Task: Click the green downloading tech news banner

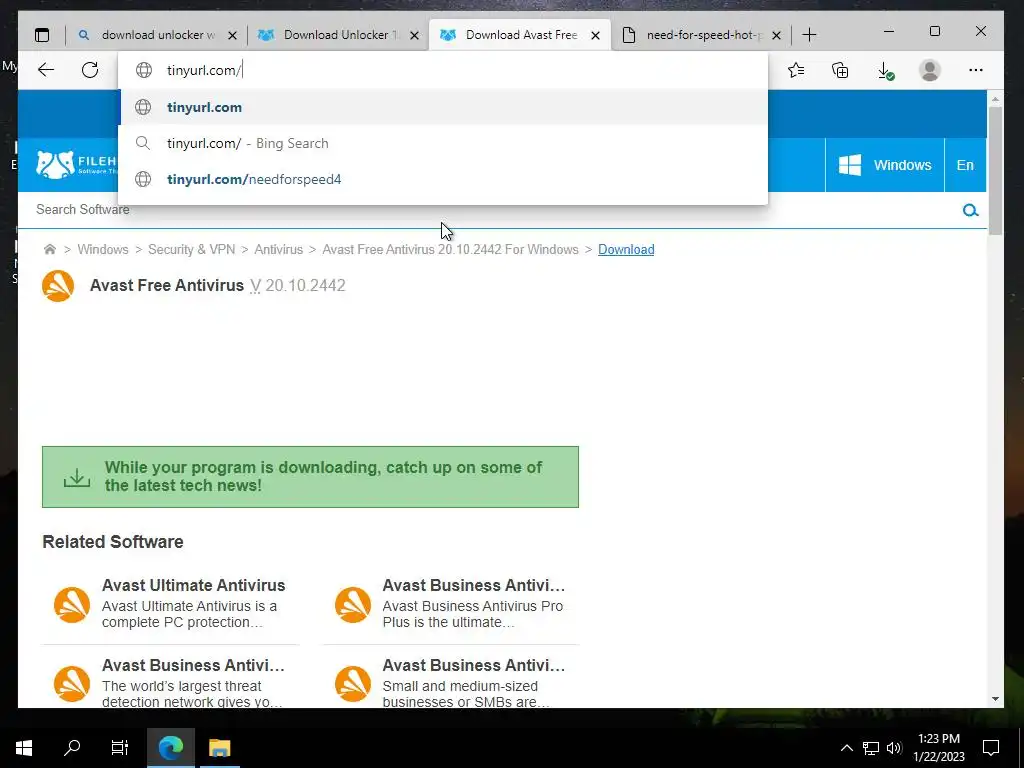Action: 310,477
